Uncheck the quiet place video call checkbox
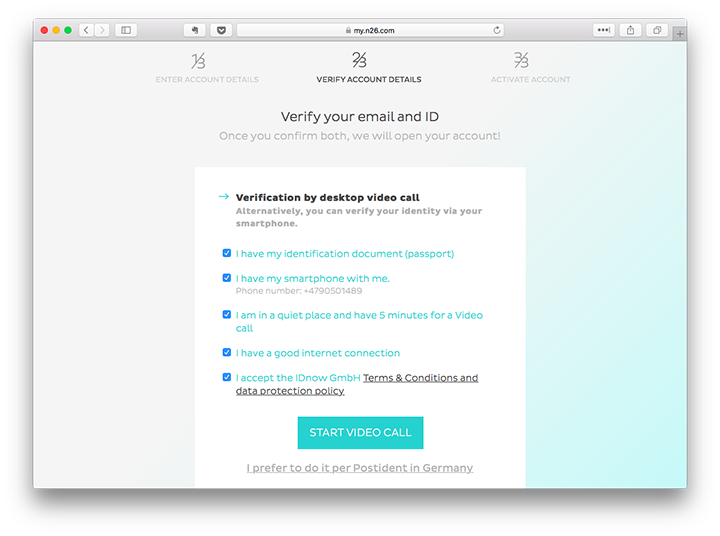The width and height of the screenshot is (720, 536). [x=227, y=315]
